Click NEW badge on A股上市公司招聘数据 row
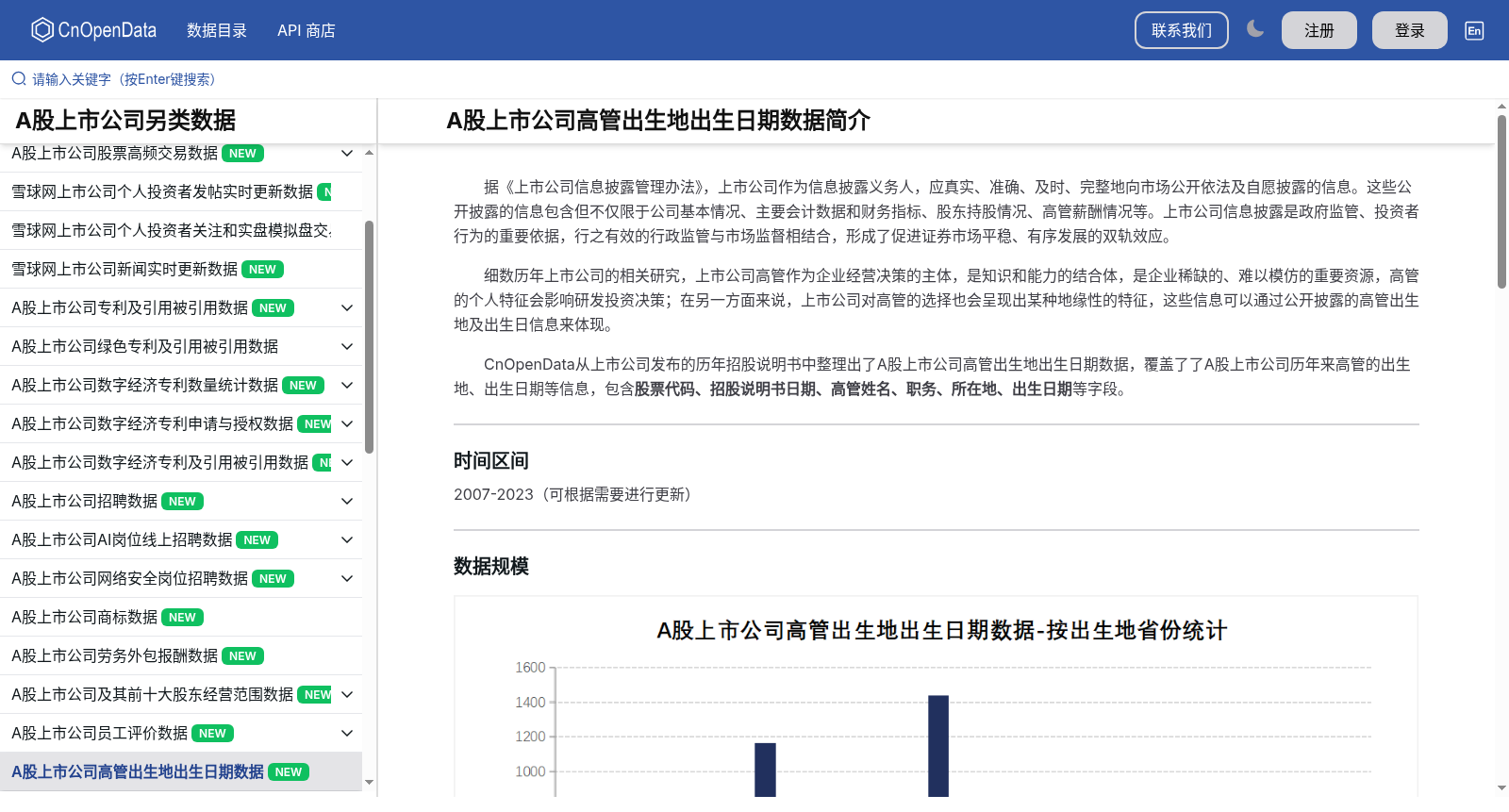The image size is (1509, 812). click(x=183, y=502)
